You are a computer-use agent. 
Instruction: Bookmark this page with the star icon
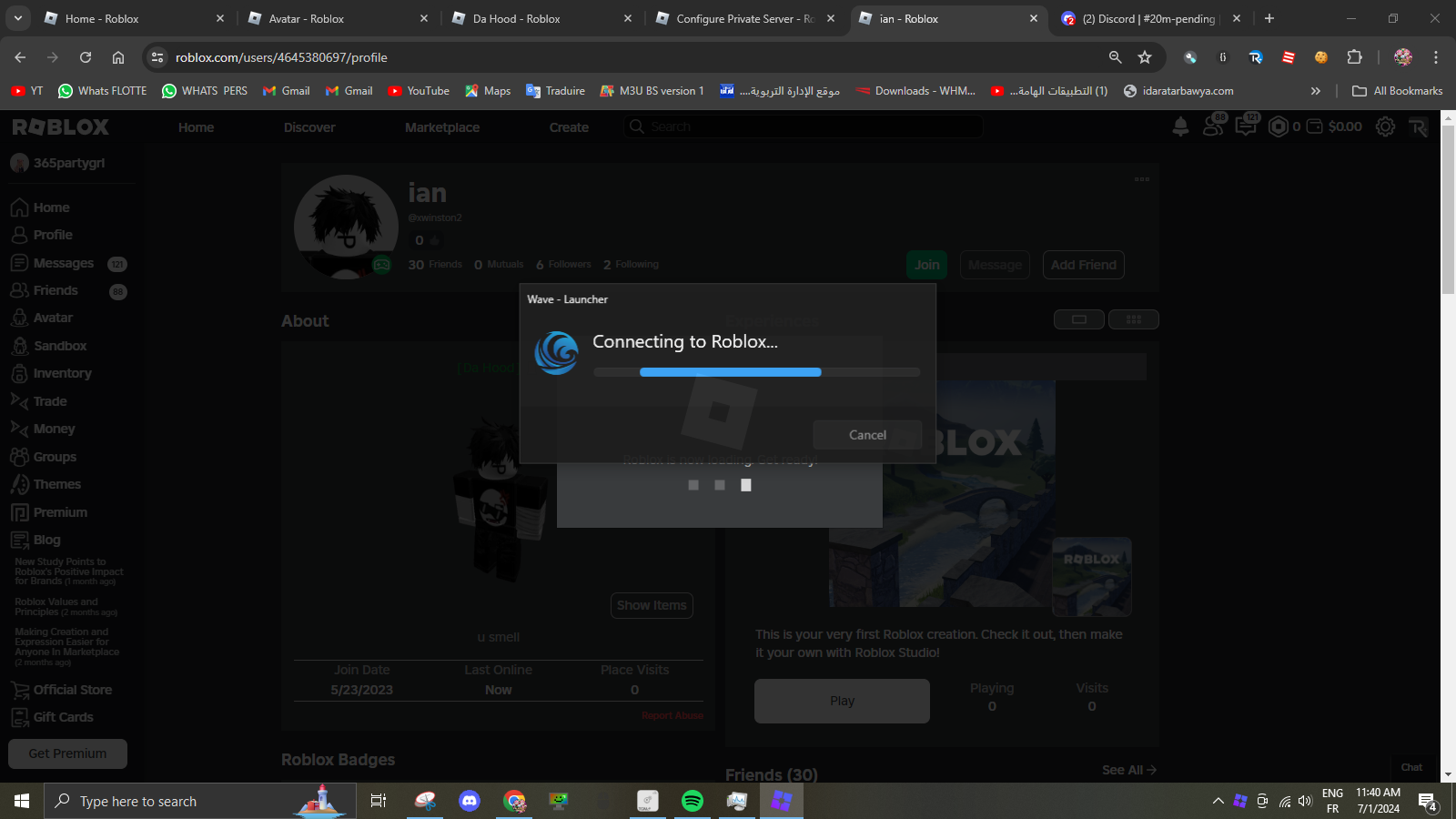(x=1145, y=57)
